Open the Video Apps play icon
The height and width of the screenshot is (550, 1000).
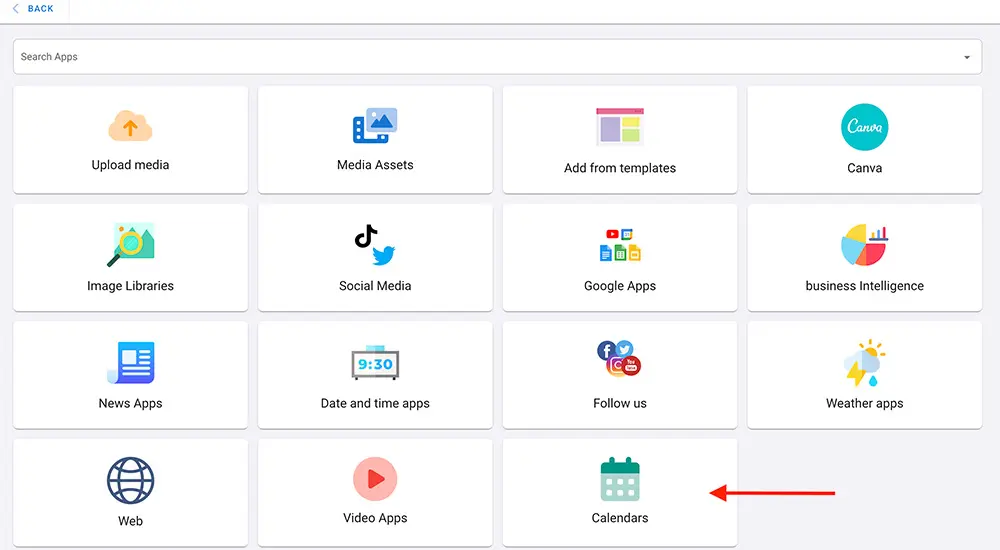coord(375,480)
